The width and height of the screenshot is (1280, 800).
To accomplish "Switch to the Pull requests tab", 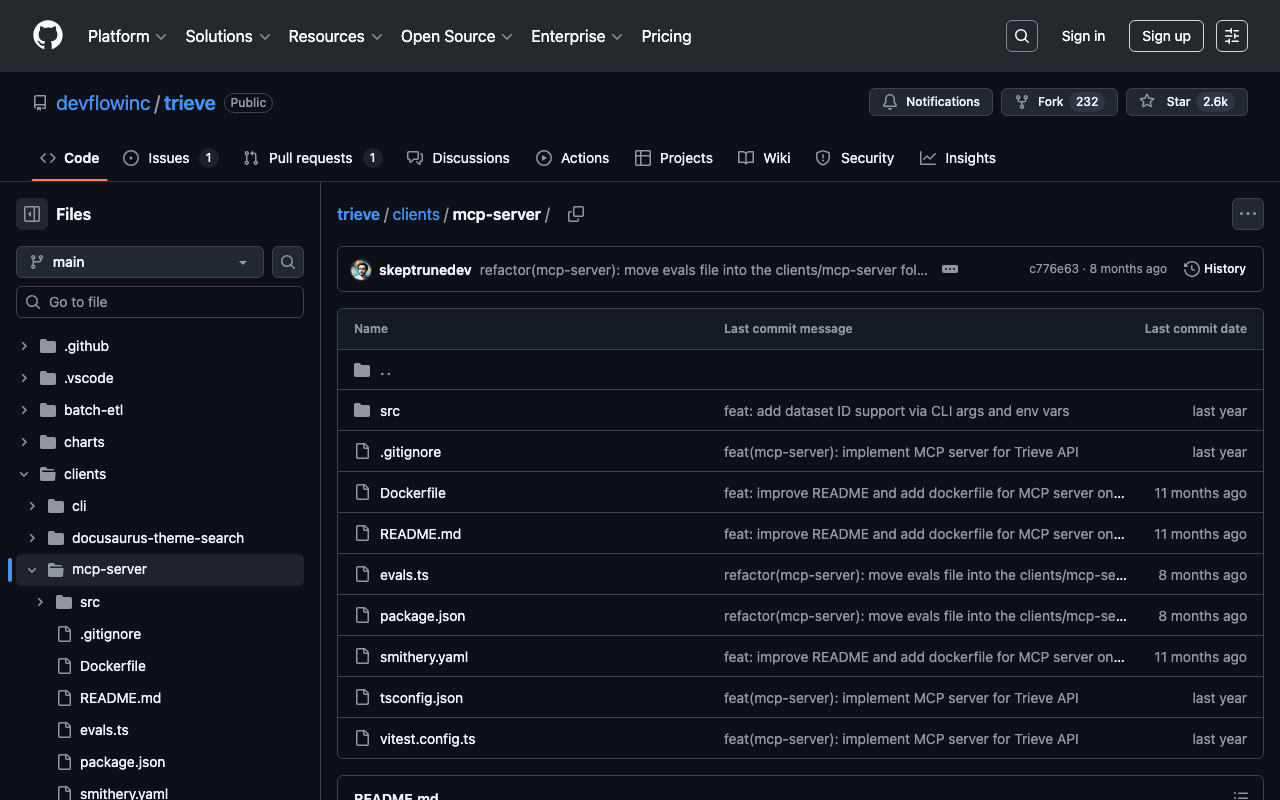I will 311,158.
